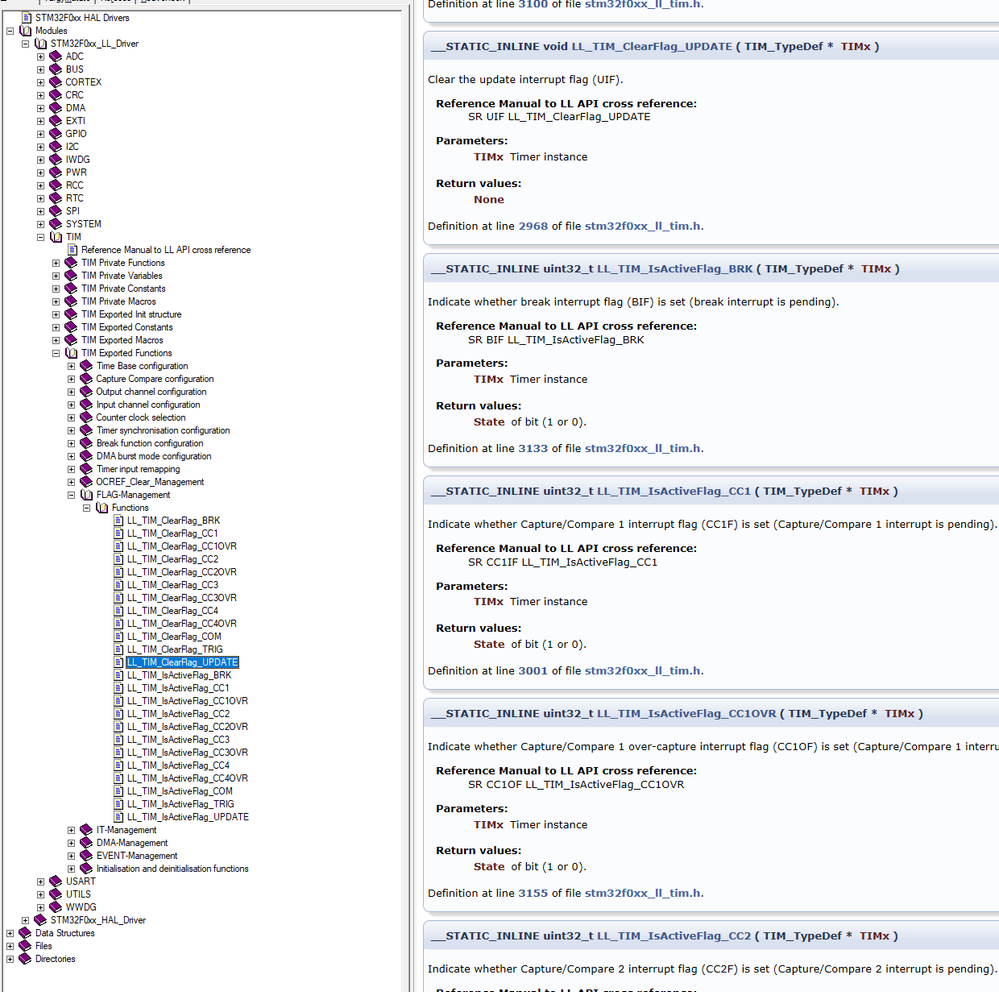Expand TIM Private Functions node

(55, 262)
